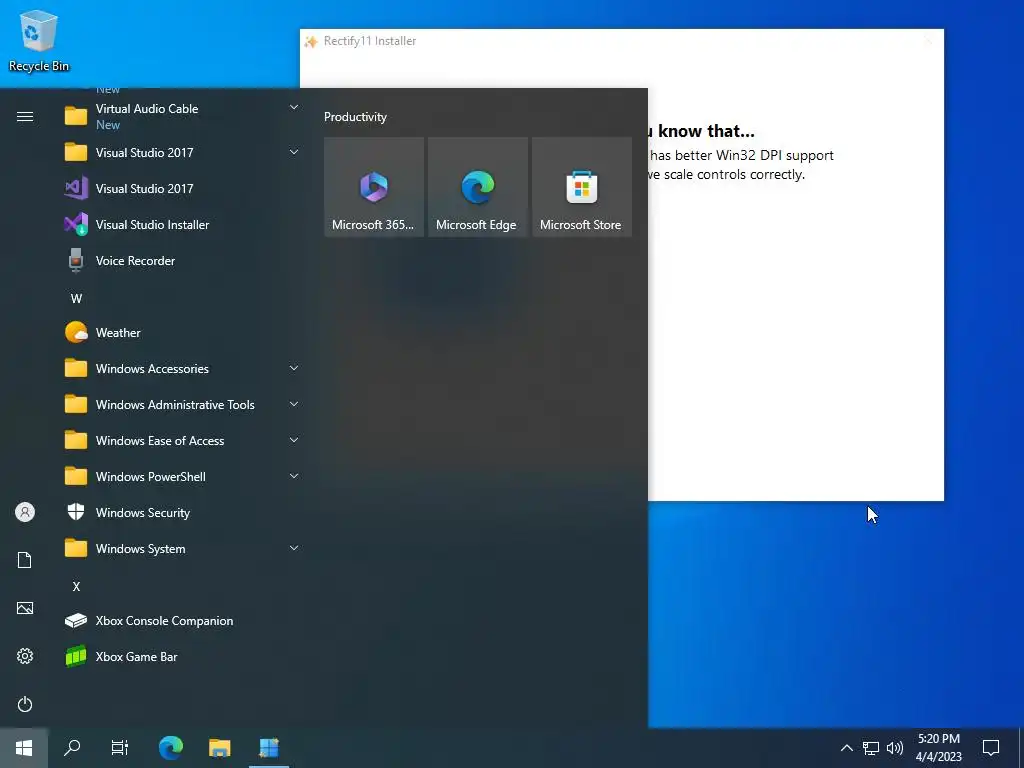Expand the Windows PowerShell chevron
Viewport: 1024px width, 768px height.
(294, 475)
